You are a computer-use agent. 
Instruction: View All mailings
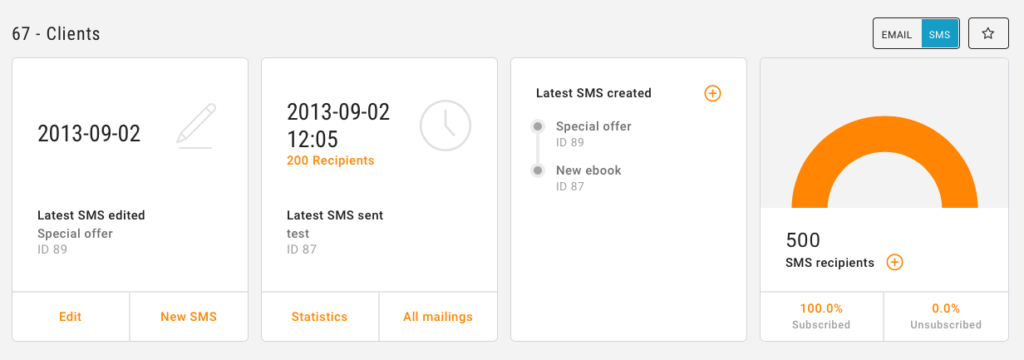[438, 317]
